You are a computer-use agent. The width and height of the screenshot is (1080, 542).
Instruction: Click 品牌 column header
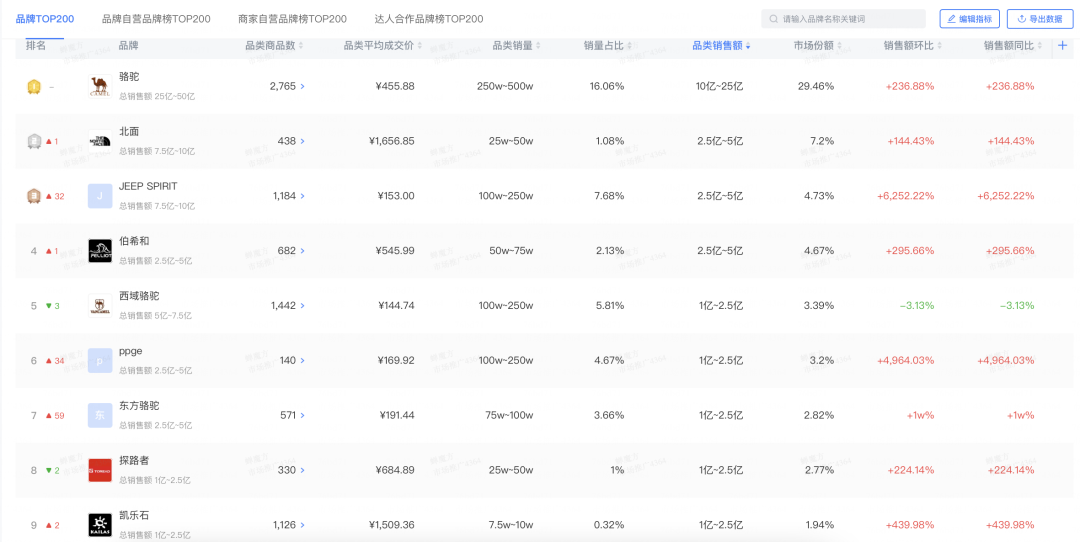coord(129,45)
